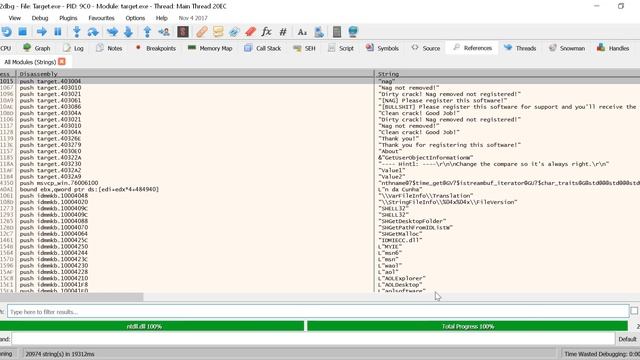The width and height of the screenshot is (640, 360).
Task: Select the "Nag not removed!" string row under "nag"
Action: pyautogui.click(x=409, y=87)
